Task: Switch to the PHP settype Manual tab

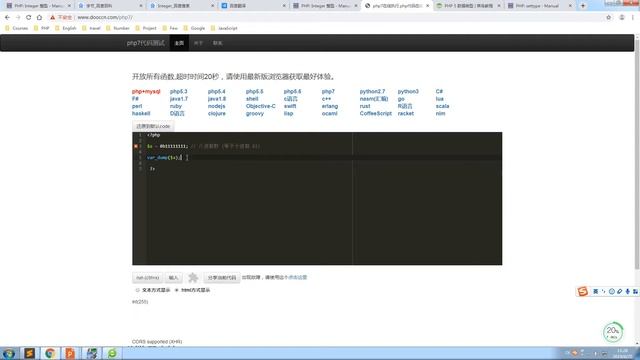Action: pyautogui.click(x=539, y=6)
